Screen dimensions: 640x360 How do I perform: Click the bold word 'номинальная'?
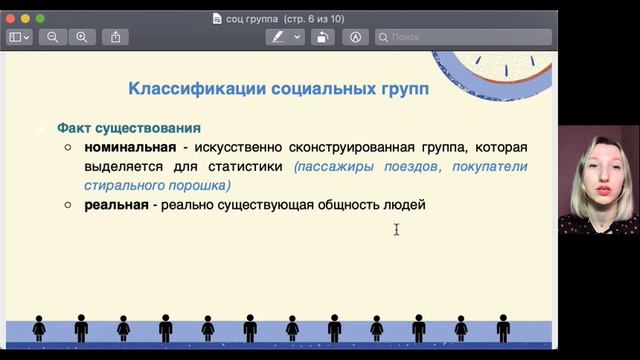(130, 147)
